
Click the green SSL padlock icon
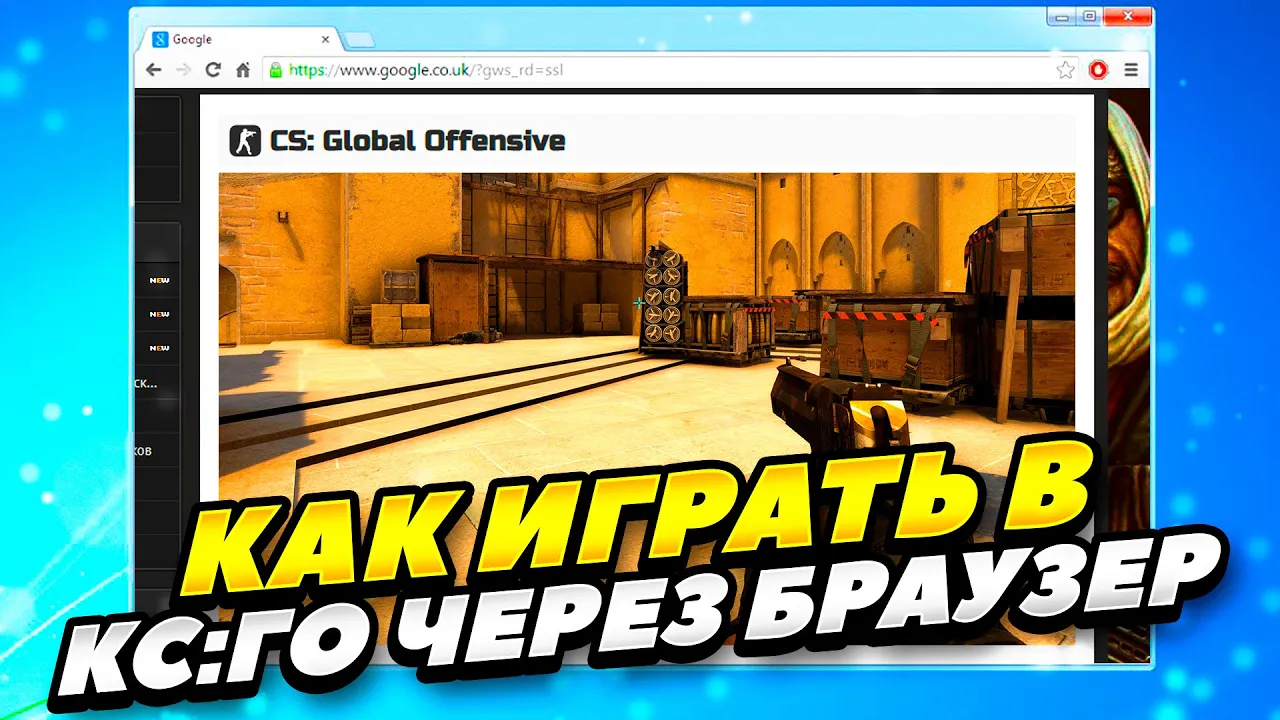276,70
